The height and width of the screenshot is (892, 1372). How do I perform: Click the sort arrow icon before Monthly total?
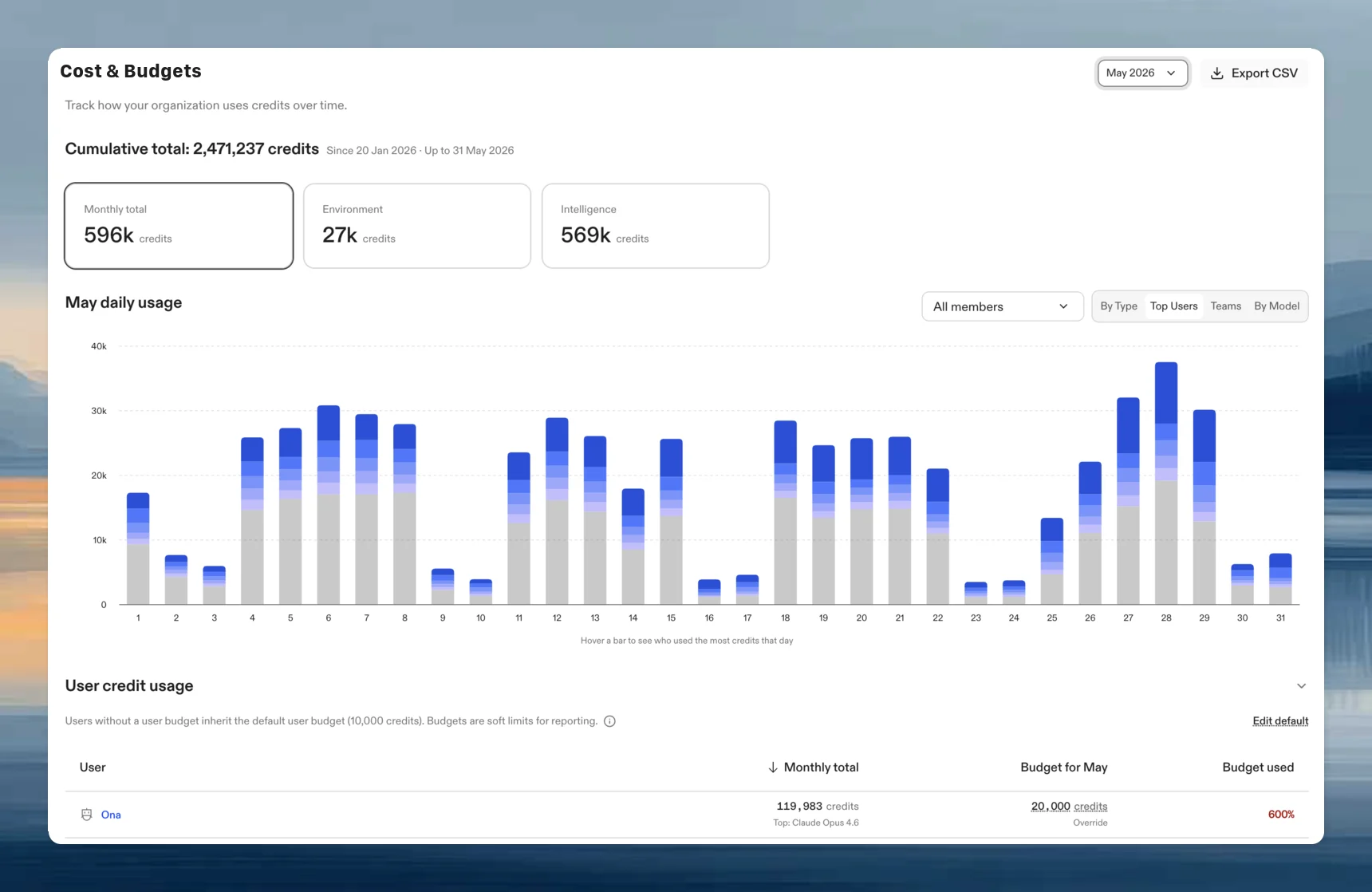tap(772, 768)
